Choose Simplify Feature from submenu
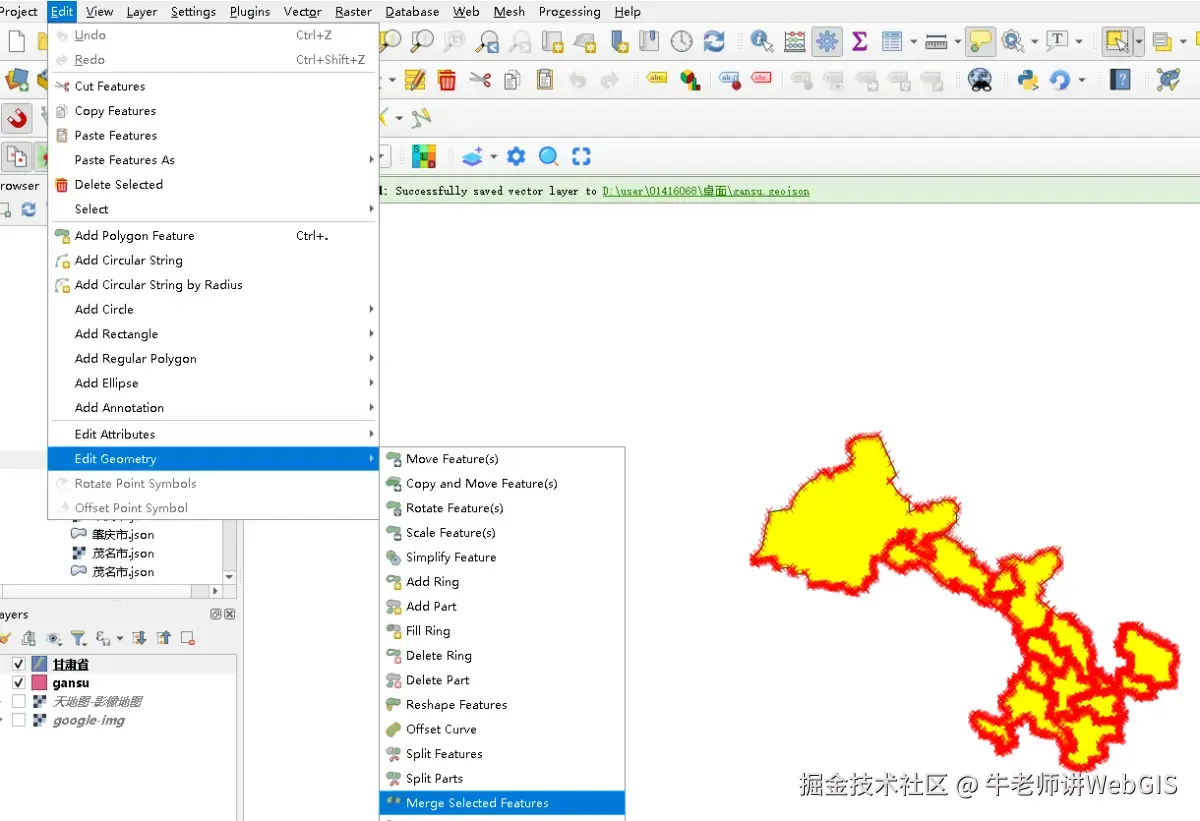Image resolution: width=1200 pixels, height=821 pixels. [x=502, y=557]
